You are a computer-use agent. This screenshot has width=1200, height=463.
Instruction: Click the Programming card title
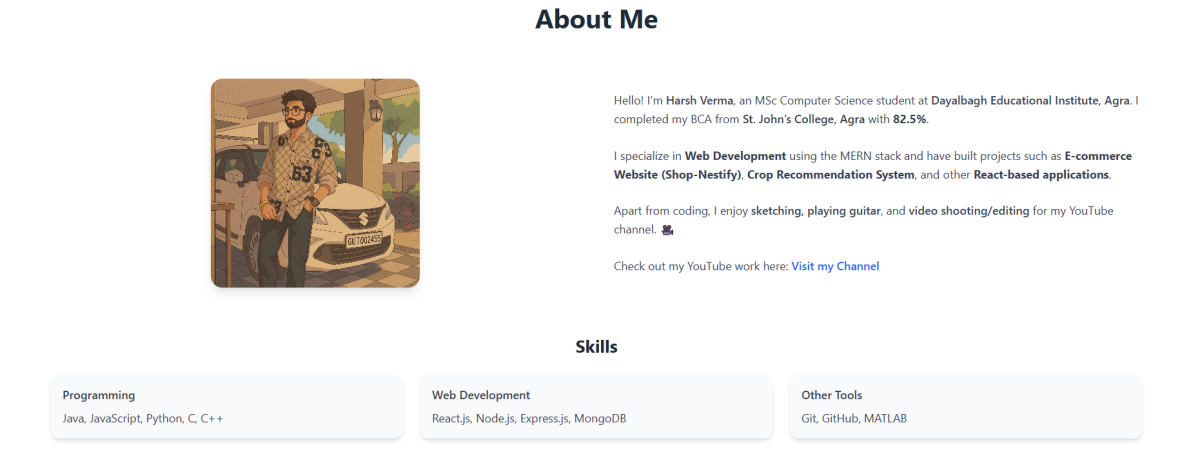(x=99, y=395)
